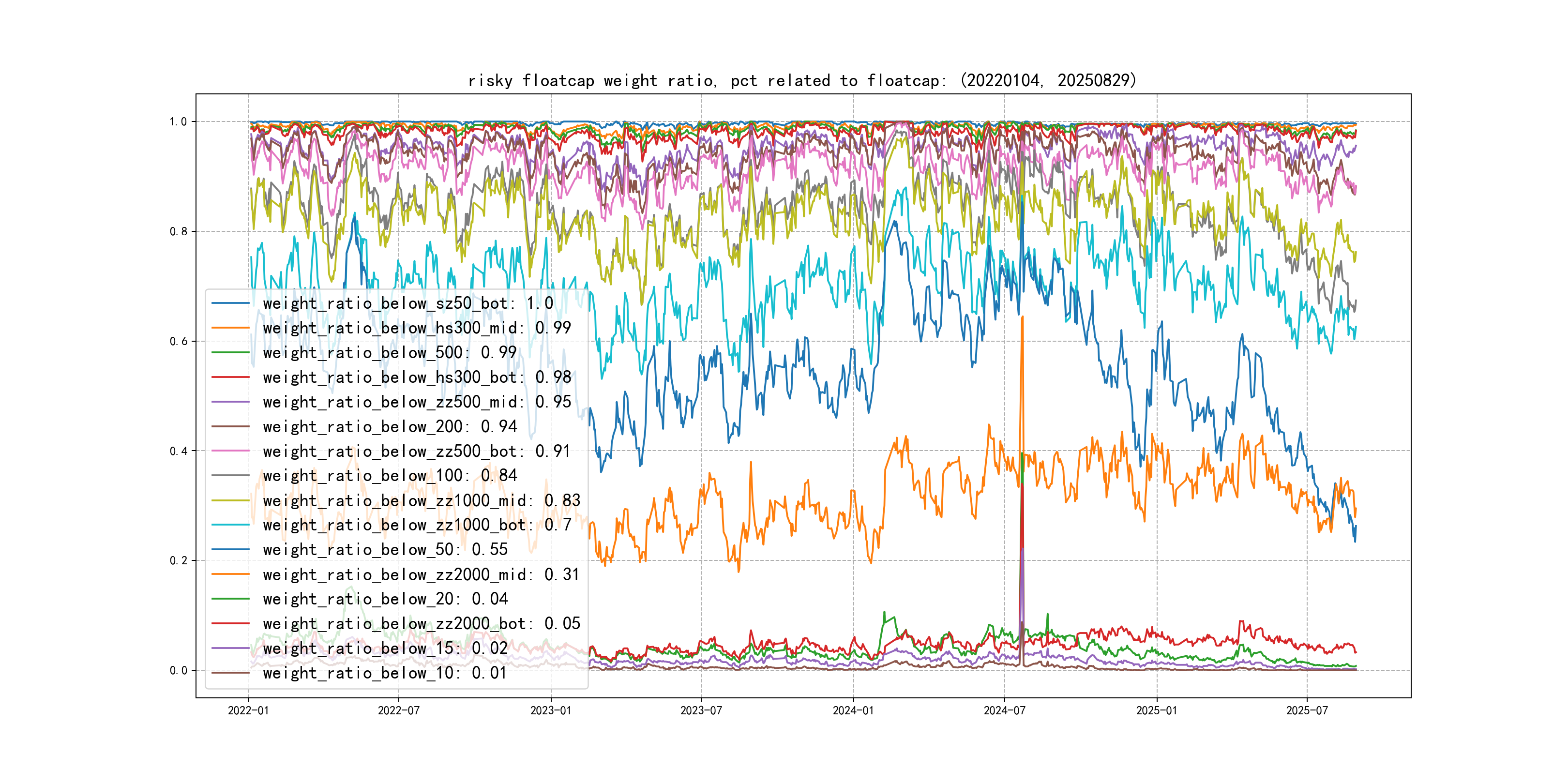Select the weight_ratio_below_200 legend text

(390, 427)
